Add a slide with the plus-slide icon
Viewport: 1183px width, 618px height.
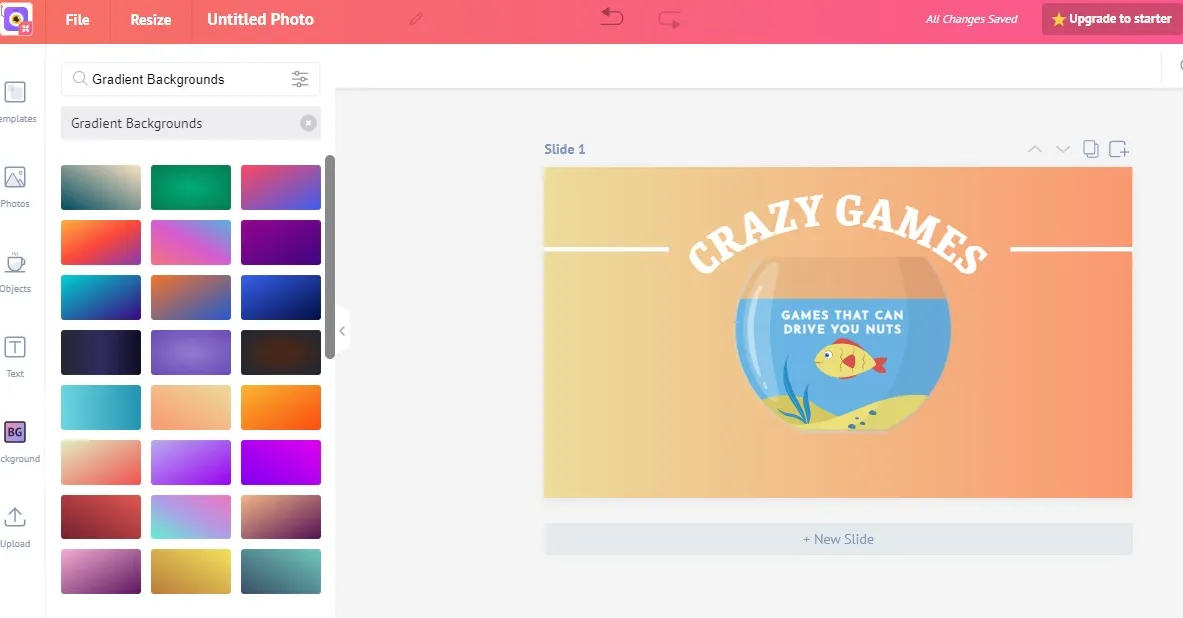click(1119, 149)
